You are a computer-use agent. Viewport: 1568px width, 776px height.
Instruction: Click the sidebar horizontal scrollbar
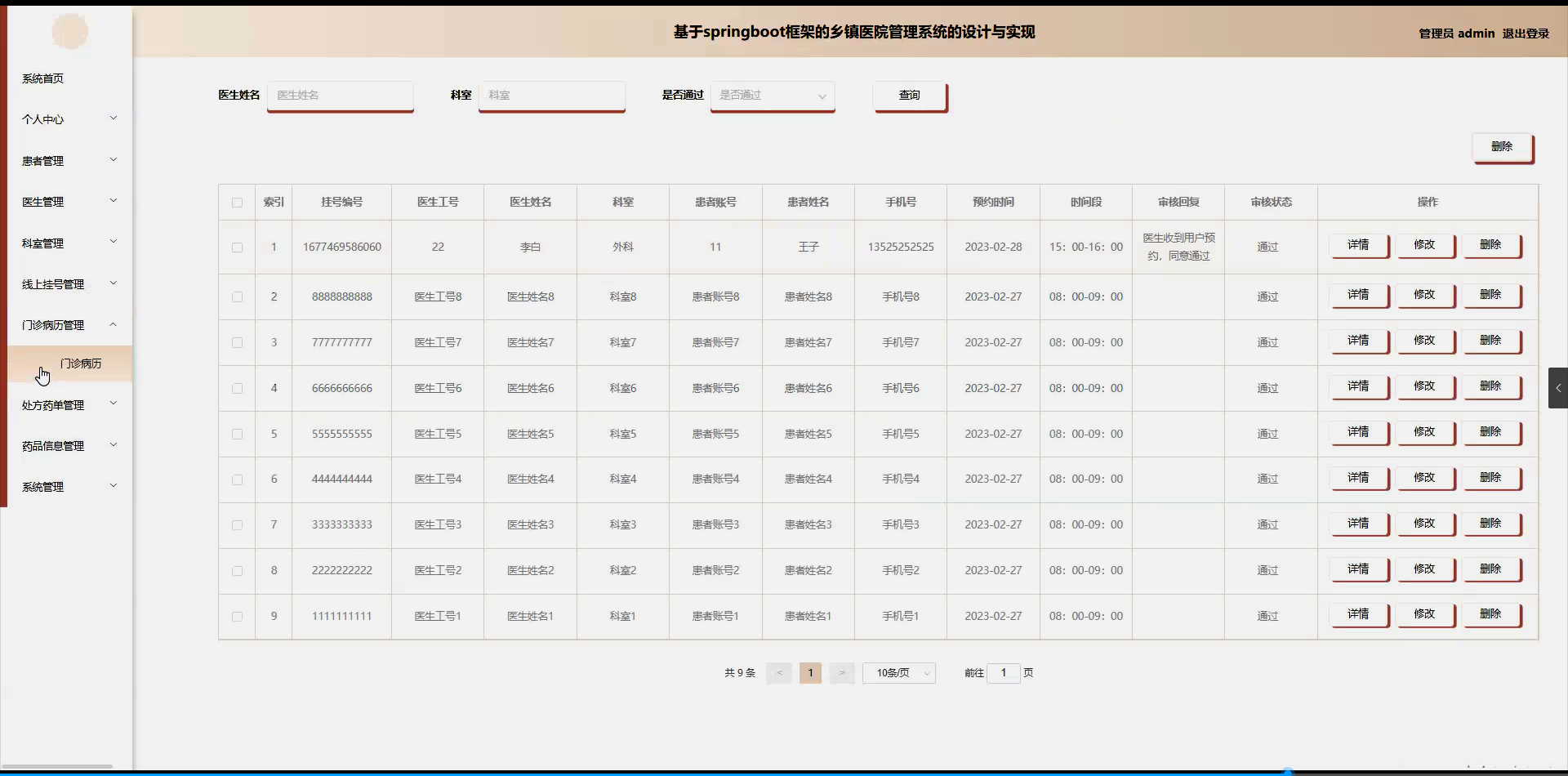(x=57, y=766)
